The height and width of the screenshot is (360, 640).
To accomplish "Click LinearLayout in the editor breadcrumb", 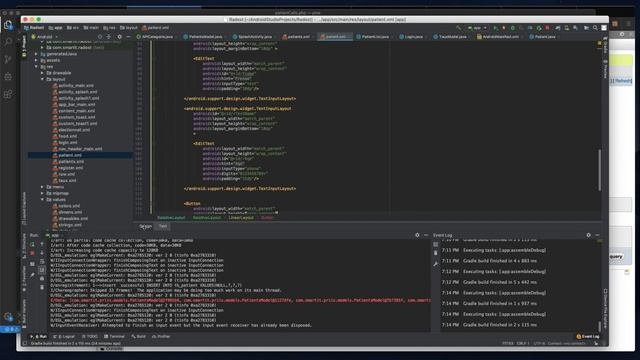I will point(241,218).
